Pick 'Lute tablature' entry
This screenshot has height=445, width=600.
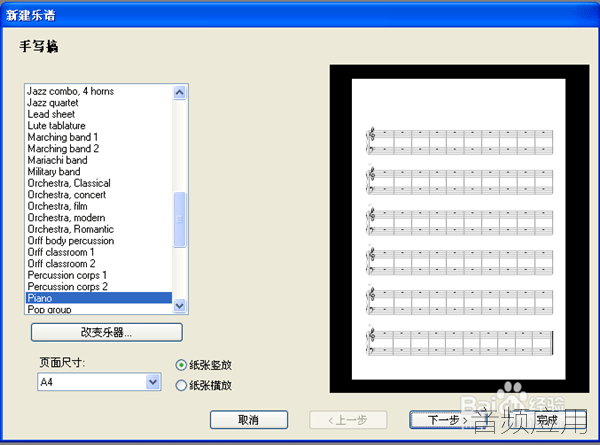pos(99,126)
